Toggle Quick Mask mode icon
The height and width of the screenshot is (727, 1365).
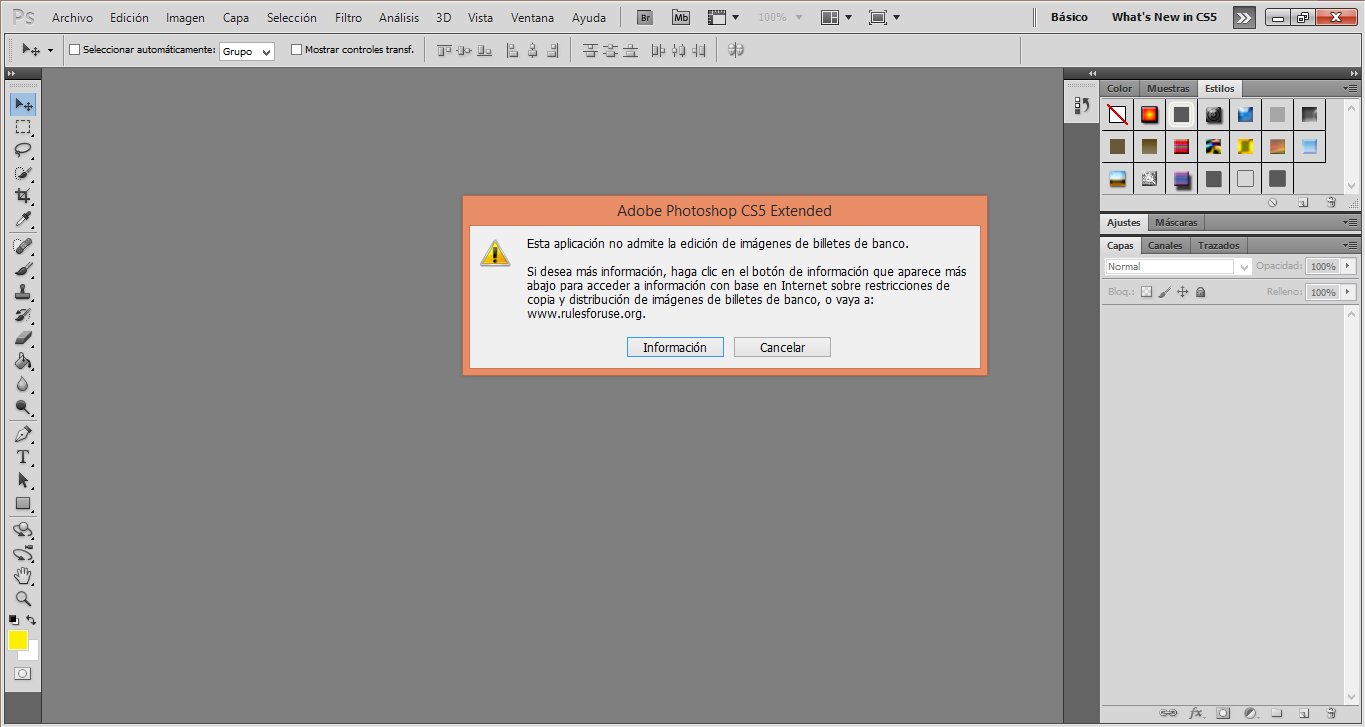[22, 674]
